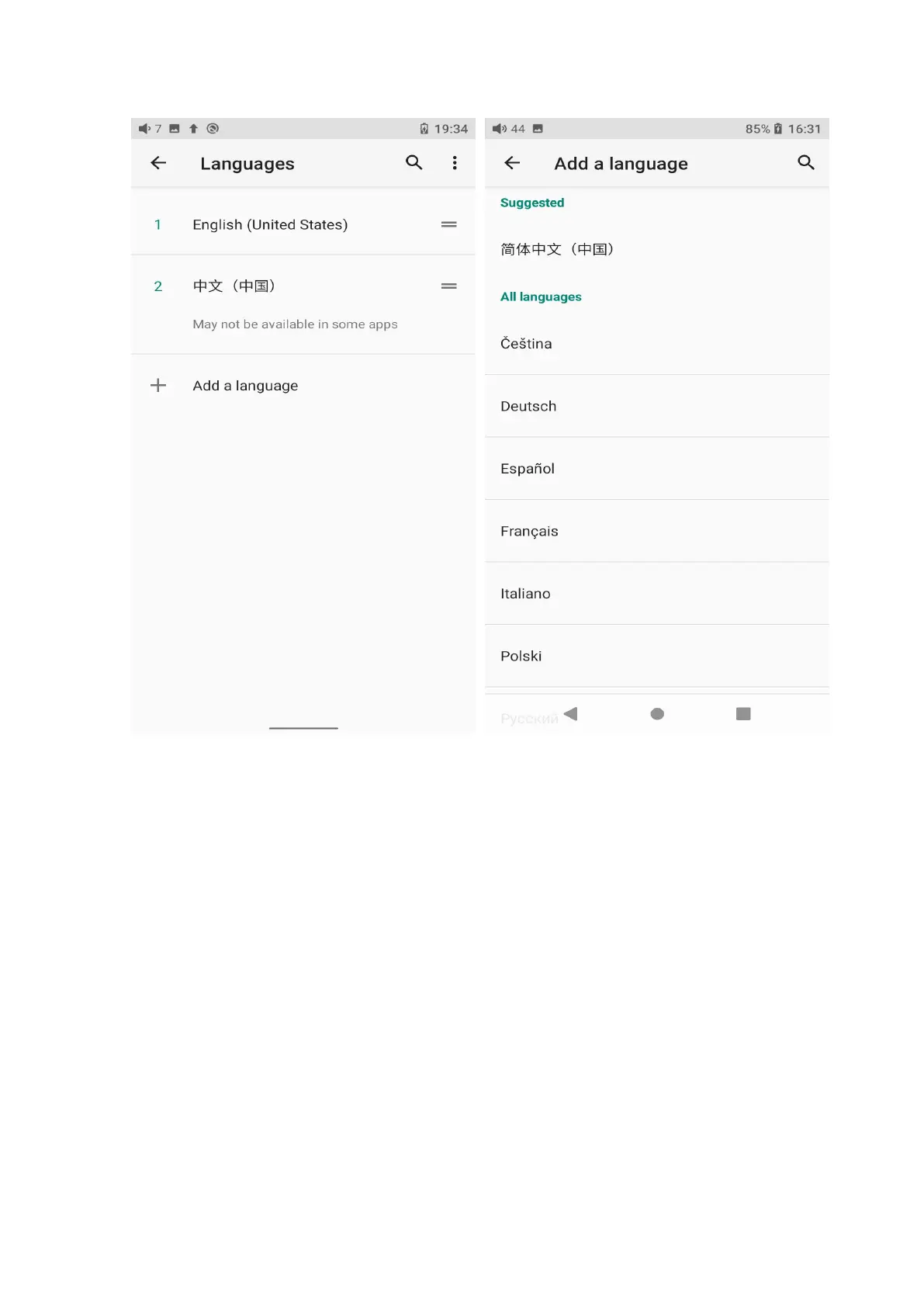The height and width of the screenshot is (1307, 924).
Task: Open search on the Languages screen
Action: click(x=414, y=162)
